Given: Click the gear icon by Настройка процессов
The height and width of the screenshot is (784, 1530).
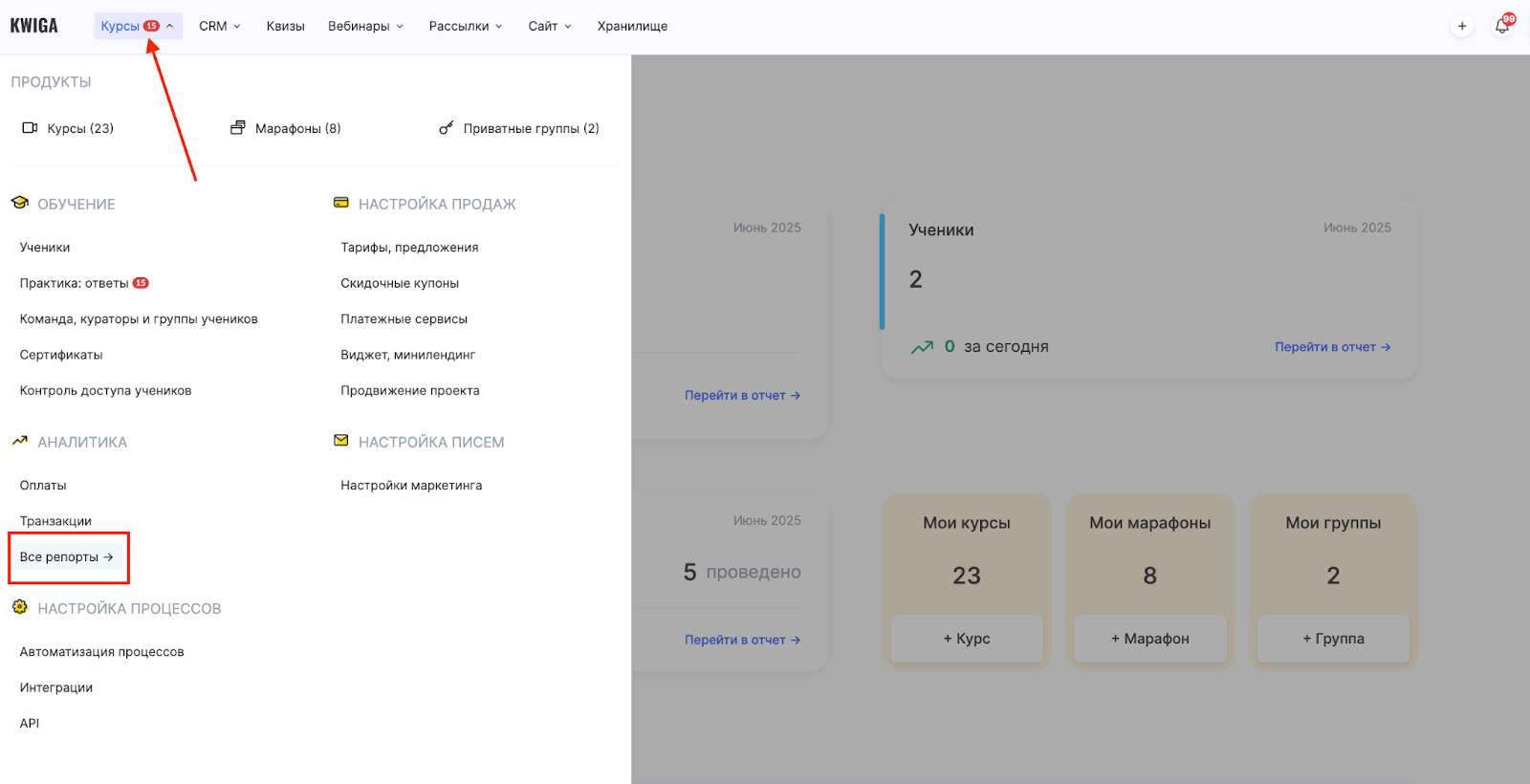Looking at the screenshot, I should 20,607.
